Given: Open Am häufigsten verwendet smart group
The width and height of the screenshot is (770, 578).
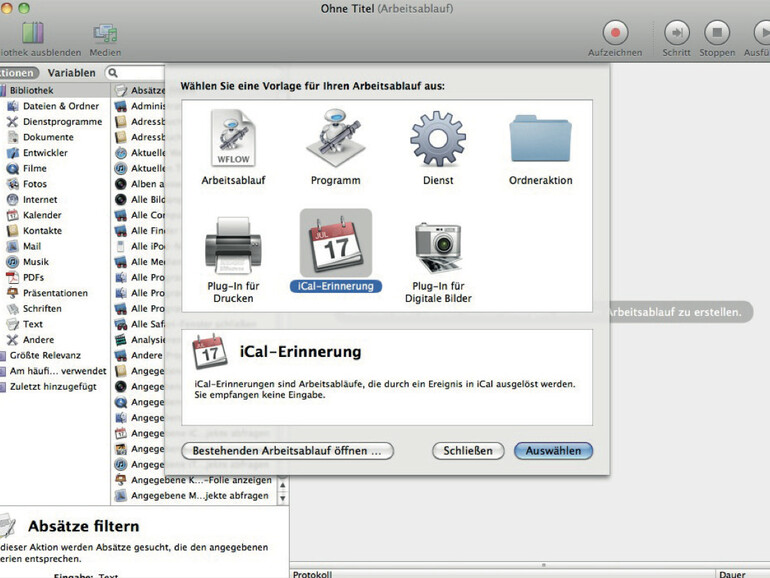Looking at the screenshot, I should [53, 371].
